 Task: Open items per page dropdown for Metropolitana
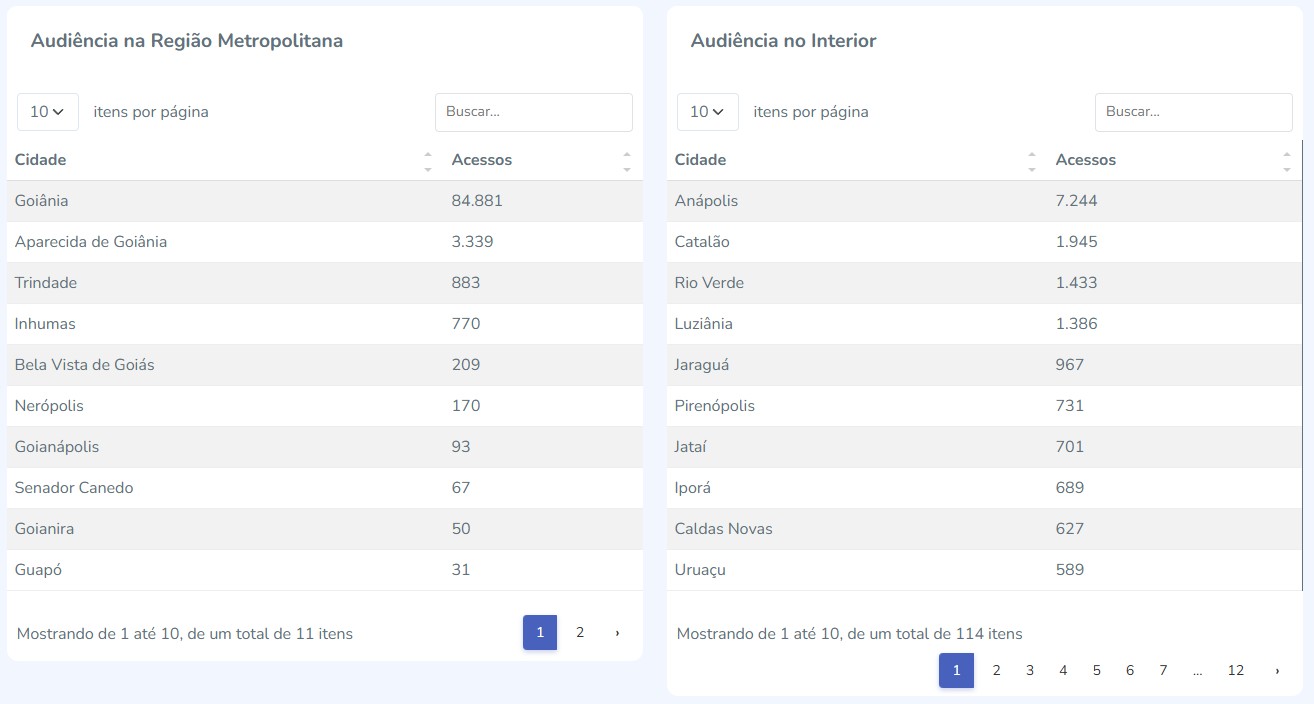(48, 112)
